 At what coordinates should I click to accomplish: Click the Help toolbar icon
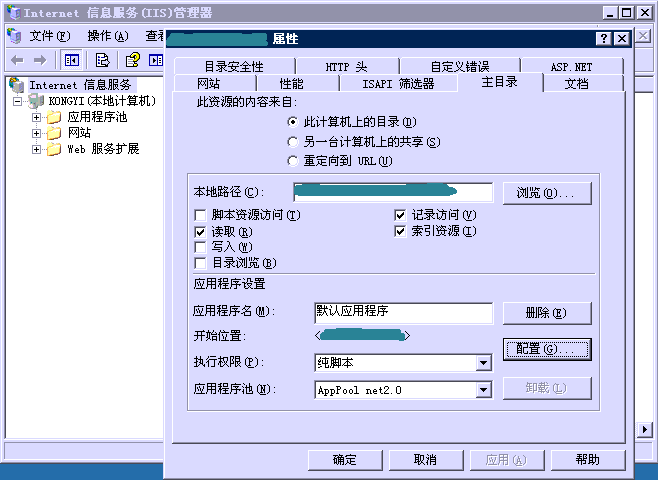coord(131,60)
